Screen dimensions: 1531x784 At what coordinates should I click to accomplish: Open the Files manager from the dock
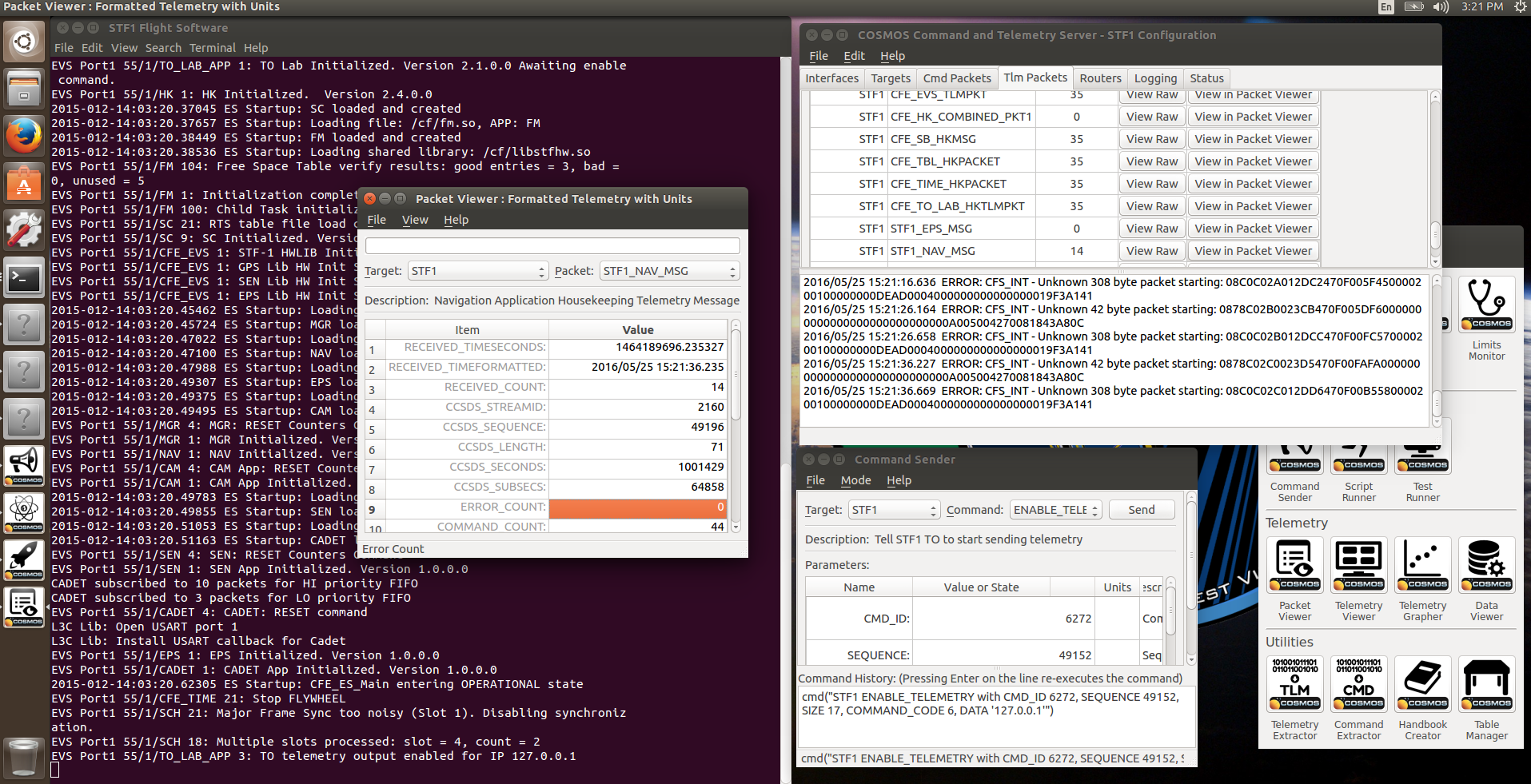tap(24, 88)
